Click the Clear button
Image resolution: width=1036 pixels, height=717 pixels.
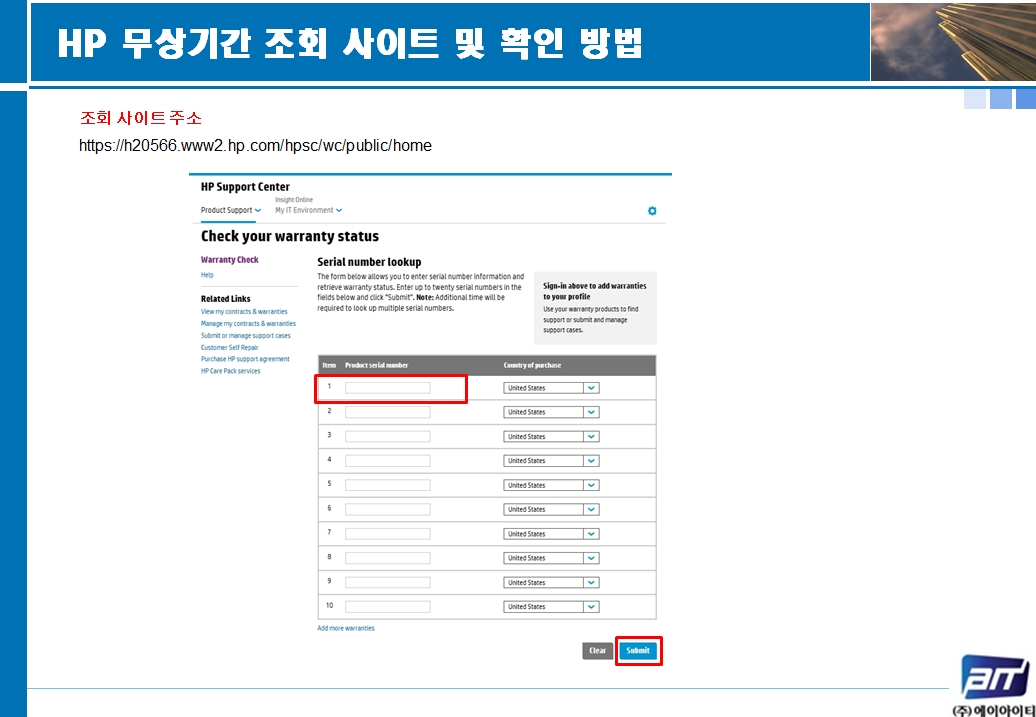597,651
